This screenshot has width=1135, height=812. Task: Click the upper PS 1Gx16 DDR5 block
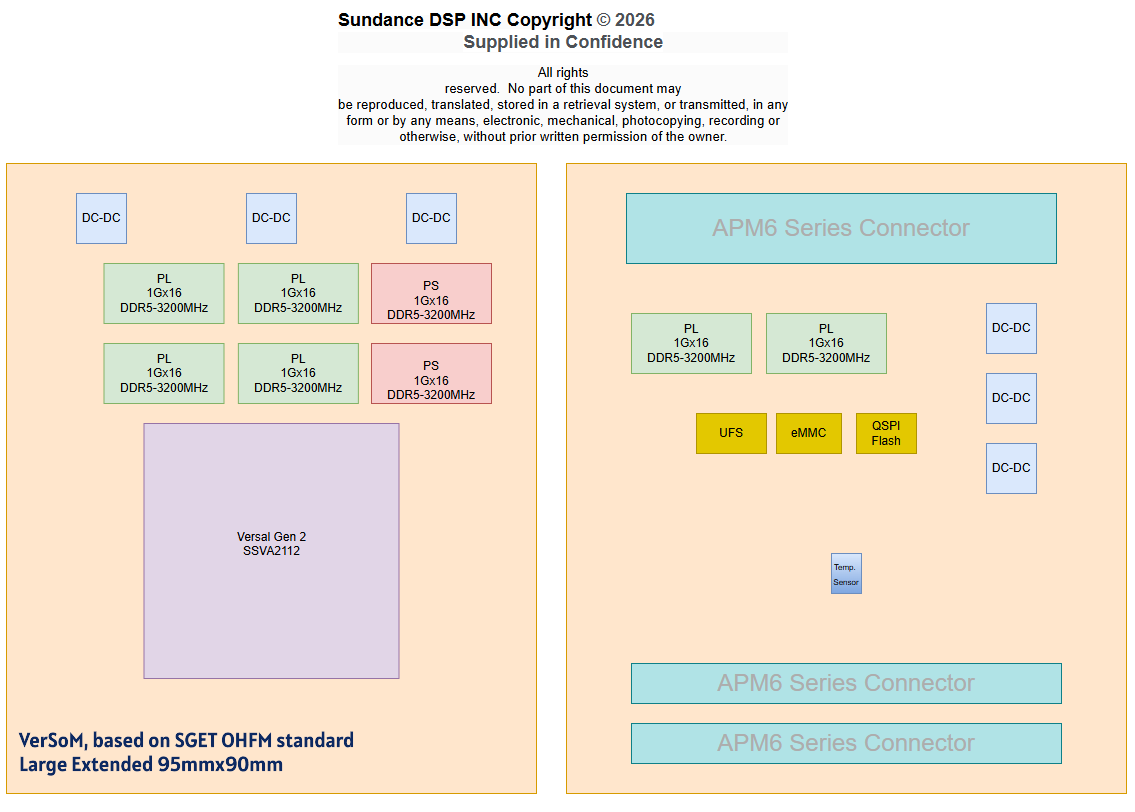coord(431,294)
